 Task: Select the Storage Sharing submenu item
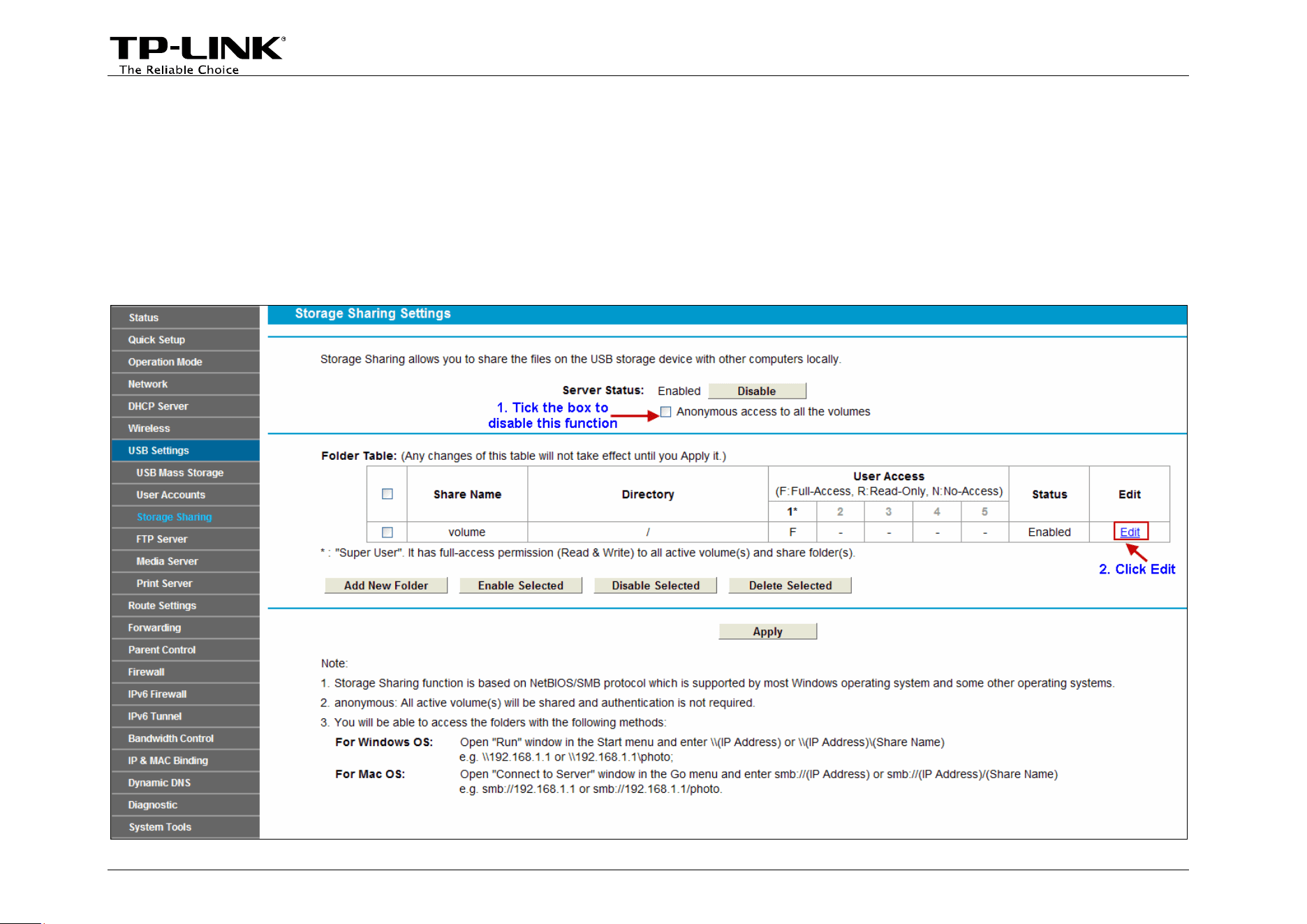(185, 517)
